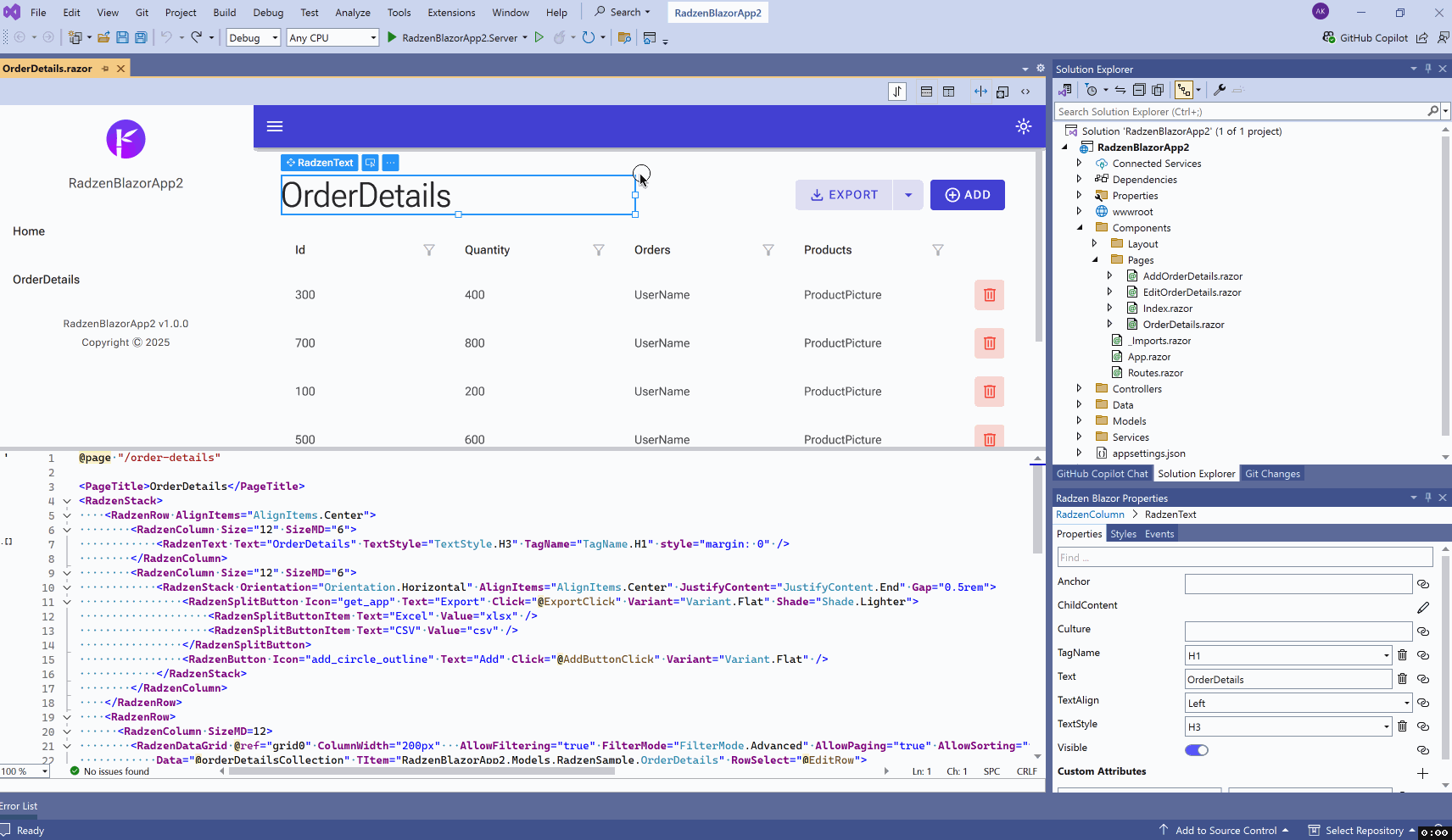Click the Text property input field
The width and height of the screenshot is (1452, 840).
point(1288,679)
